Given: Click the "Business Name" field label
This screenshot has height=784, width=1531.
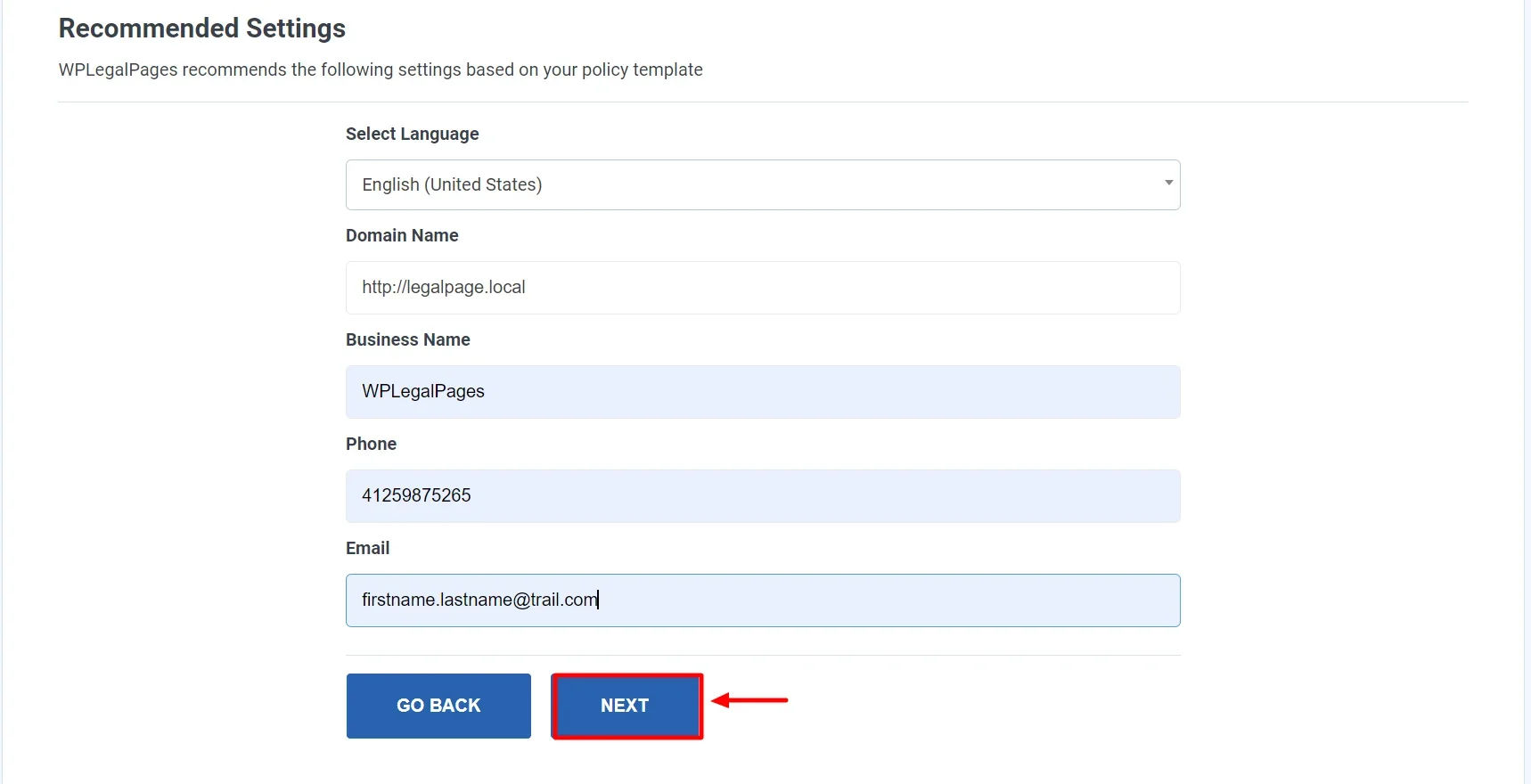Looking at the screenshot, I should (x=407, y=339).
